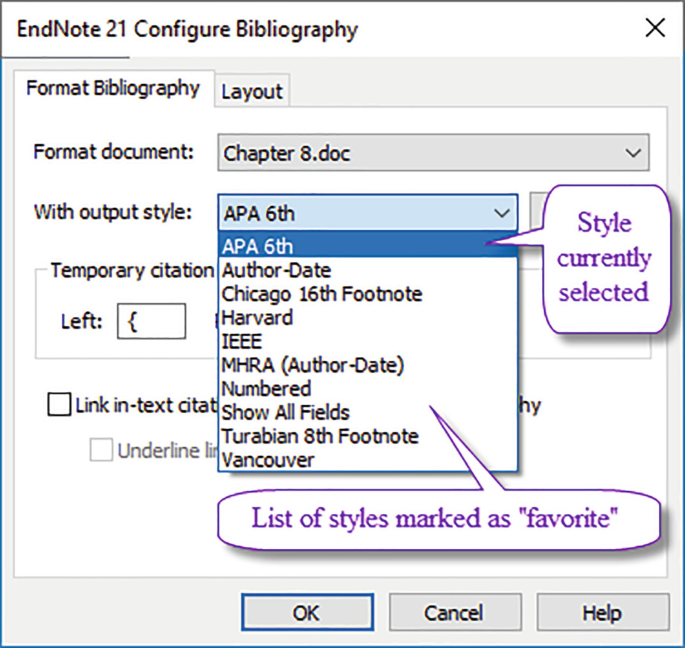
Task: Pick the Numbered output style
Action: [267, 388]
